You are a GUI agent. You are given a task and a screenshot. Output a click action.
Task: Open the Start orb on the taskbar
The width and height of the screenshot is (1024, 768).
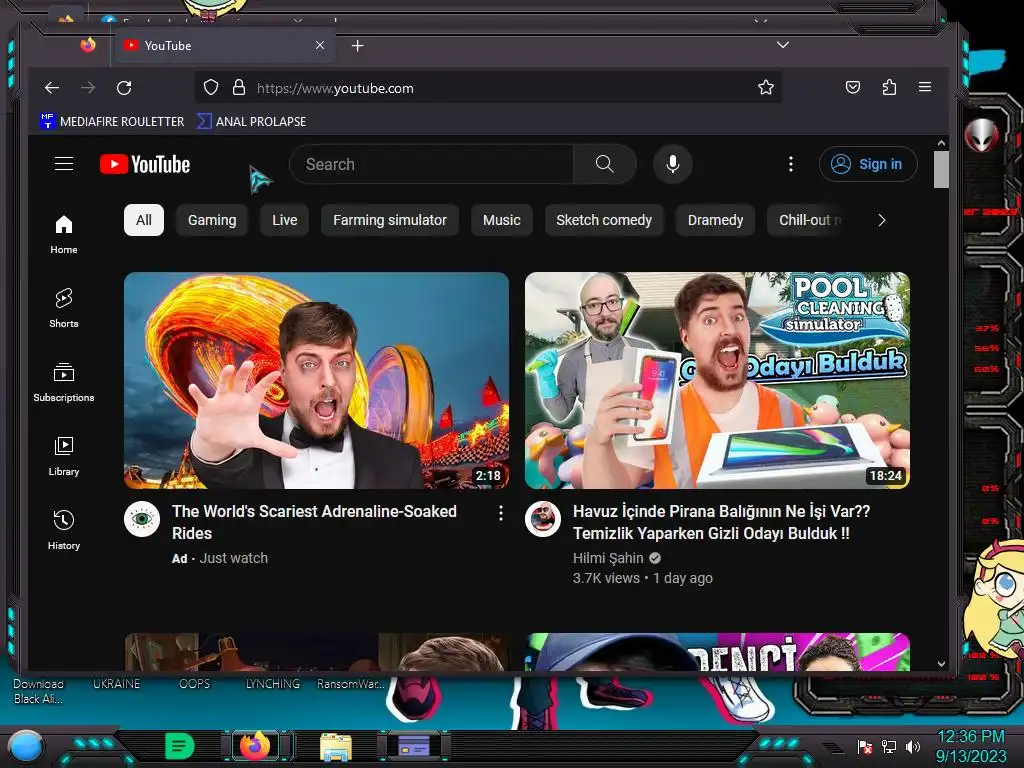(26, 746)
